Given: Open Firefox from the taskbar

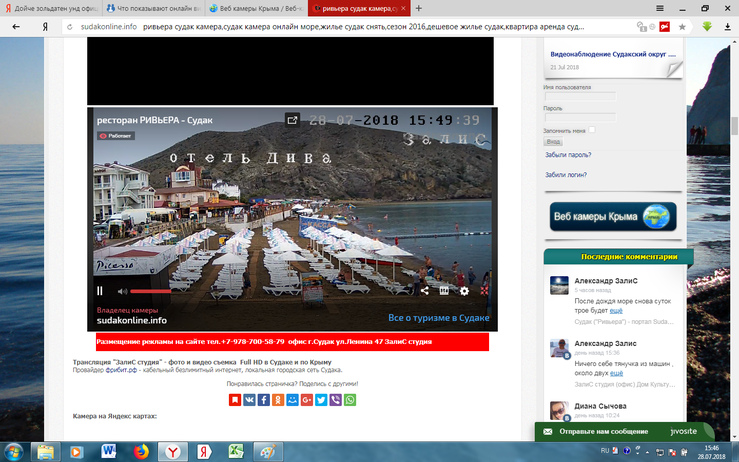Looking at the screenshot, I should click(x=139, y=451).
